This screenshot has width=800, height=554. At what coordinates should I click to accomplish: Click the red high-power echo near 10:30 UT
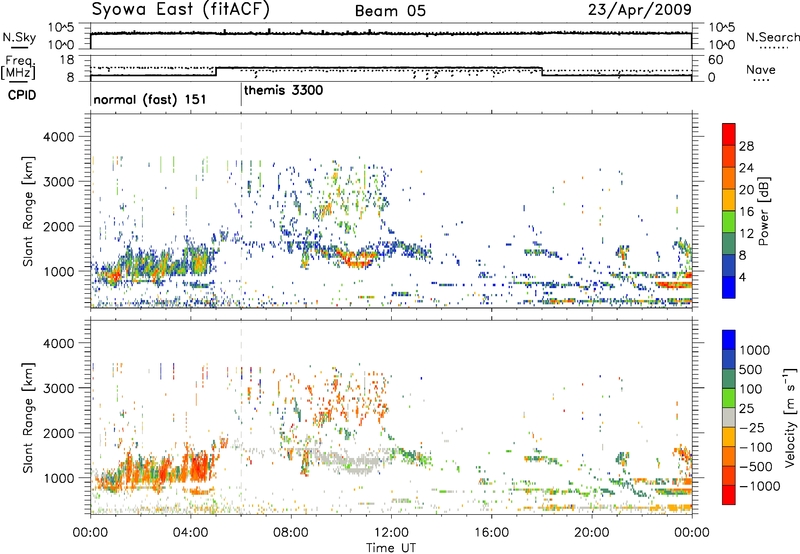(357, 260)
